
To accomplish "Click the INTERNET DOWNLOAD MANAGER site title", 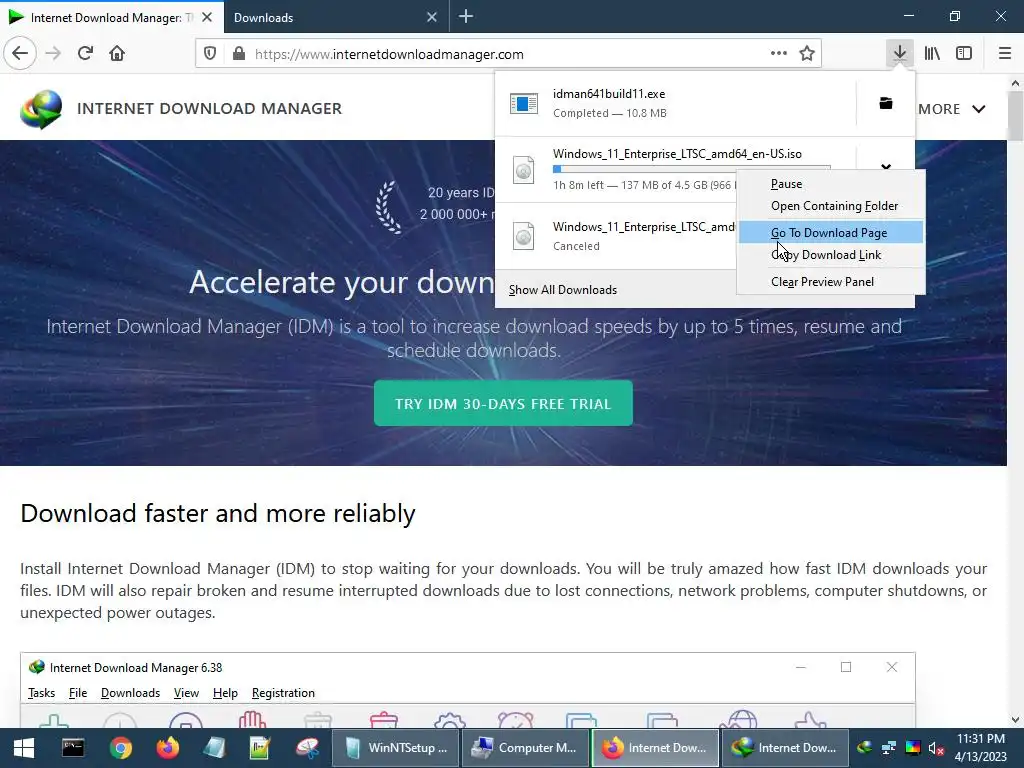I will pos(209,108).
